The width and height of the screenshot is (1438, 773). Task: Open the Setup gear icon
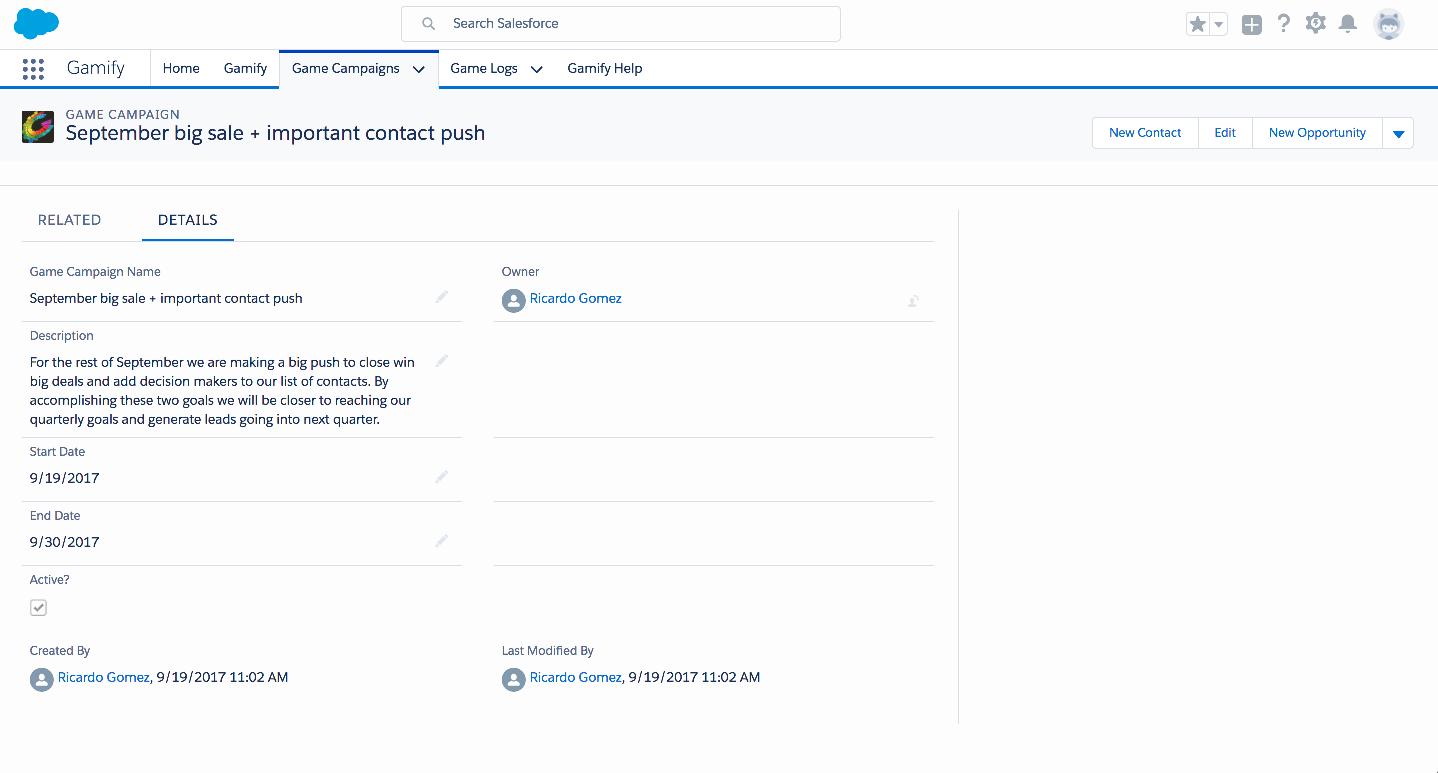pos(1316,24)
